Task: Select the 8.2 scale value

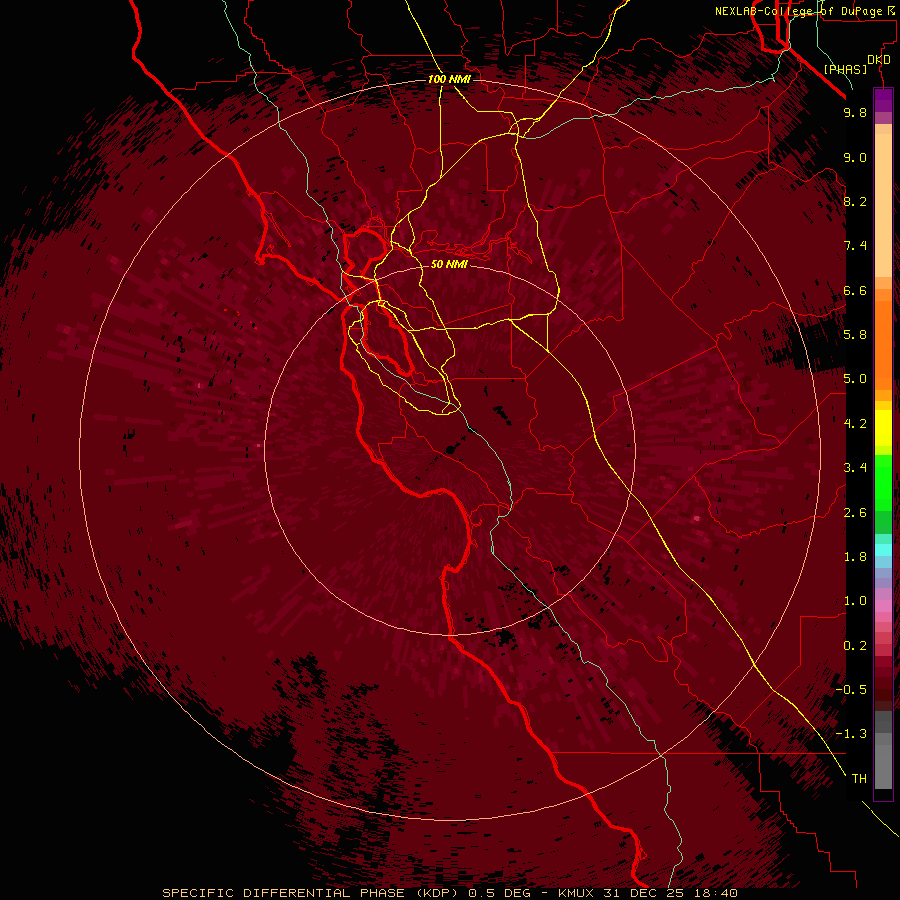Action: [x=855, y=201]
